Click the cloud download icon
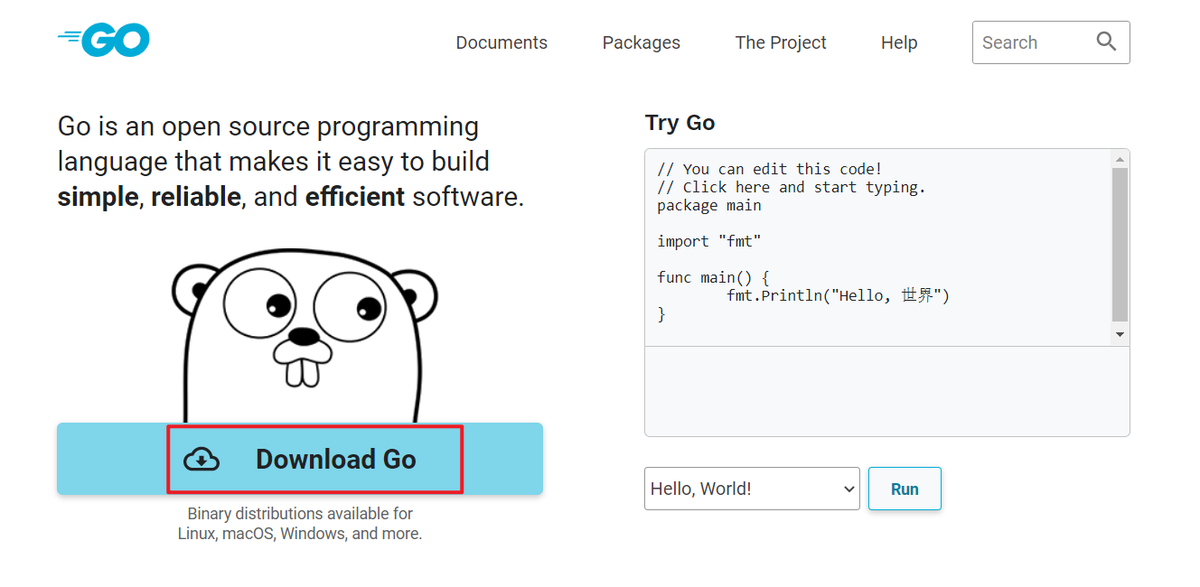Screen dimensions: 1200x587 202,459
